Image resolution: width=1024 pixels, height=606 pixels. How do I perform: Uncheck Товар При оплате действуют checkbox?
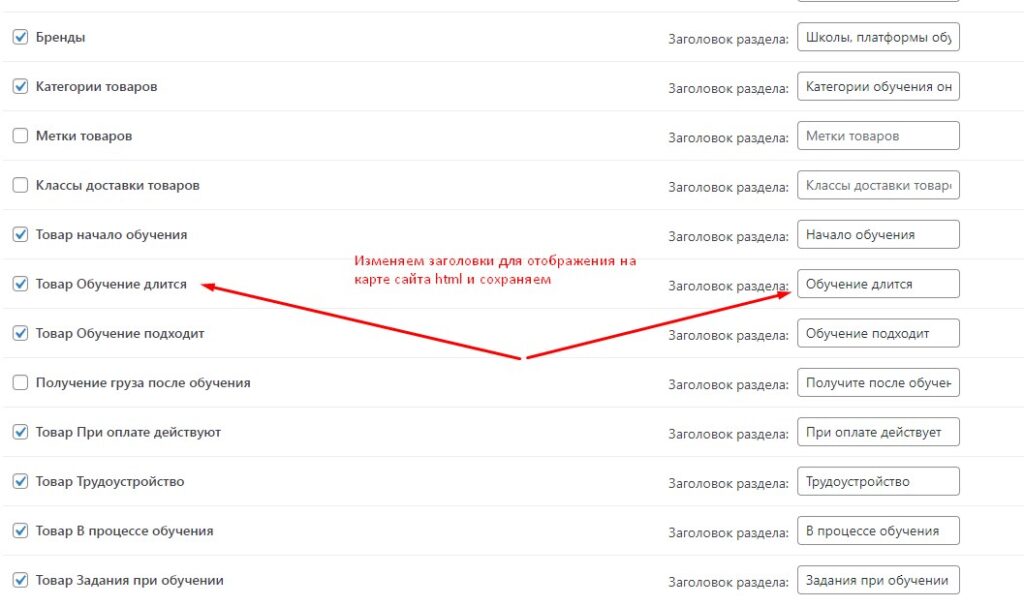pos(20,432)
